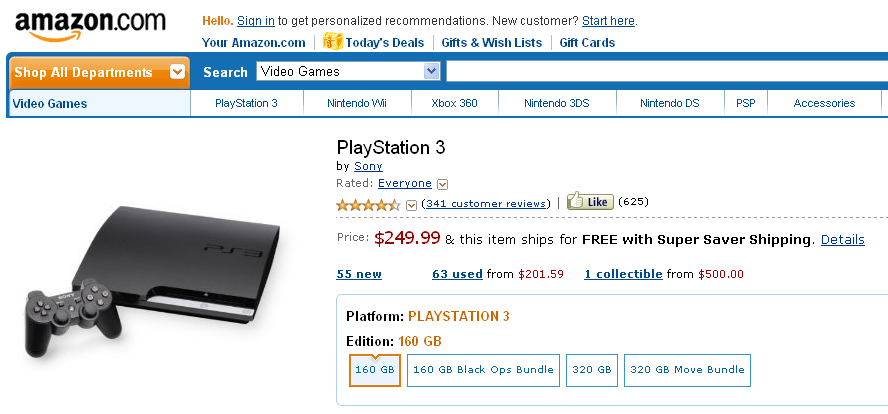Image resolution: width=888 pixels, height=414 pixels.
Task: Expand the Shop All Departments arrow
Action: pos(178,72)
